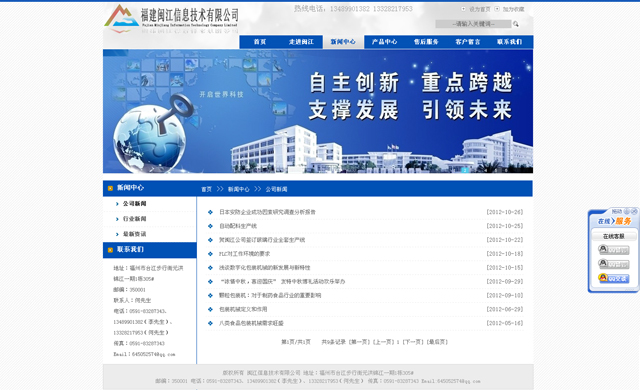Open the 自动配料生产线 news article
This screenshot has width=640, height=390.
point(238,226)
